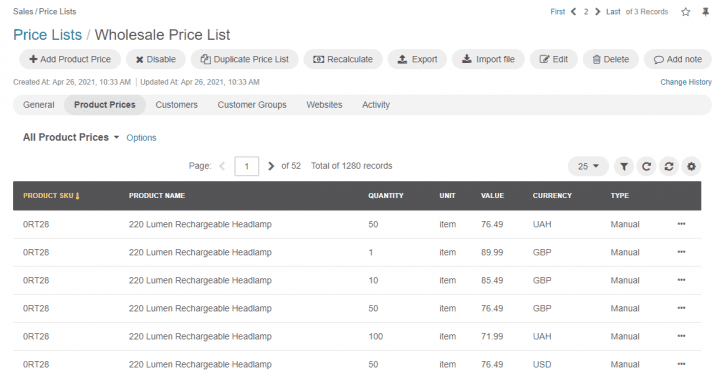Go to next price list record arrow
This screenshot has width=720, height=378.
[597, 12]
